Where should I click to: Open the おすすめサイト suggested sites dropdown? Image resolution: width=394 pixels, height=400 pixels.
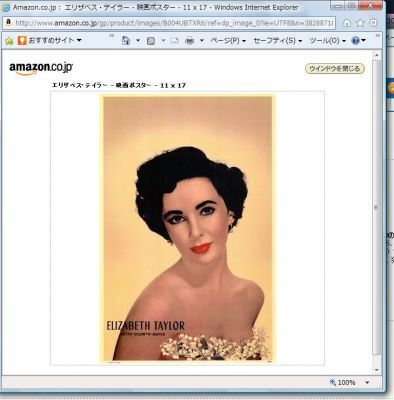point(49,40)
